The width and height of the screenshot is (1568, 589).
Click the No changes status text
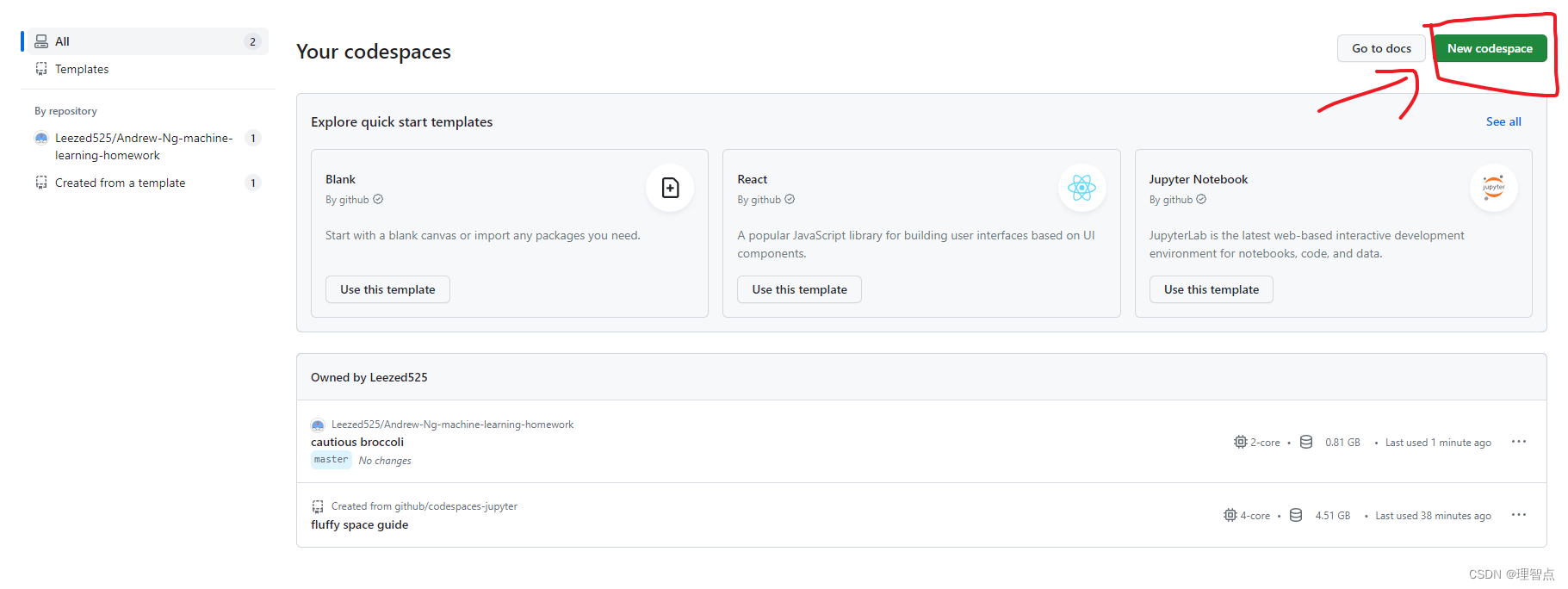click(x=385, y=461)
